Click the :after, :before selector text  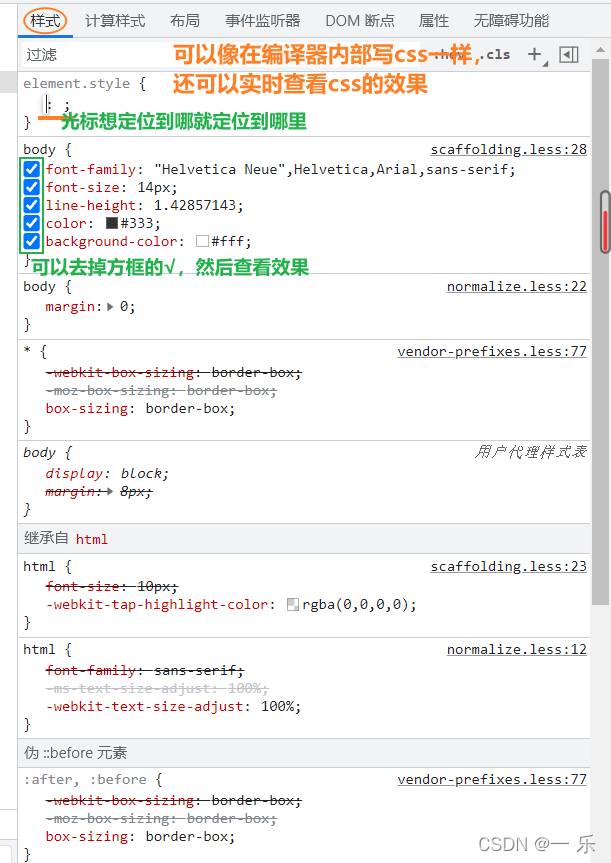tap(85, 780)
